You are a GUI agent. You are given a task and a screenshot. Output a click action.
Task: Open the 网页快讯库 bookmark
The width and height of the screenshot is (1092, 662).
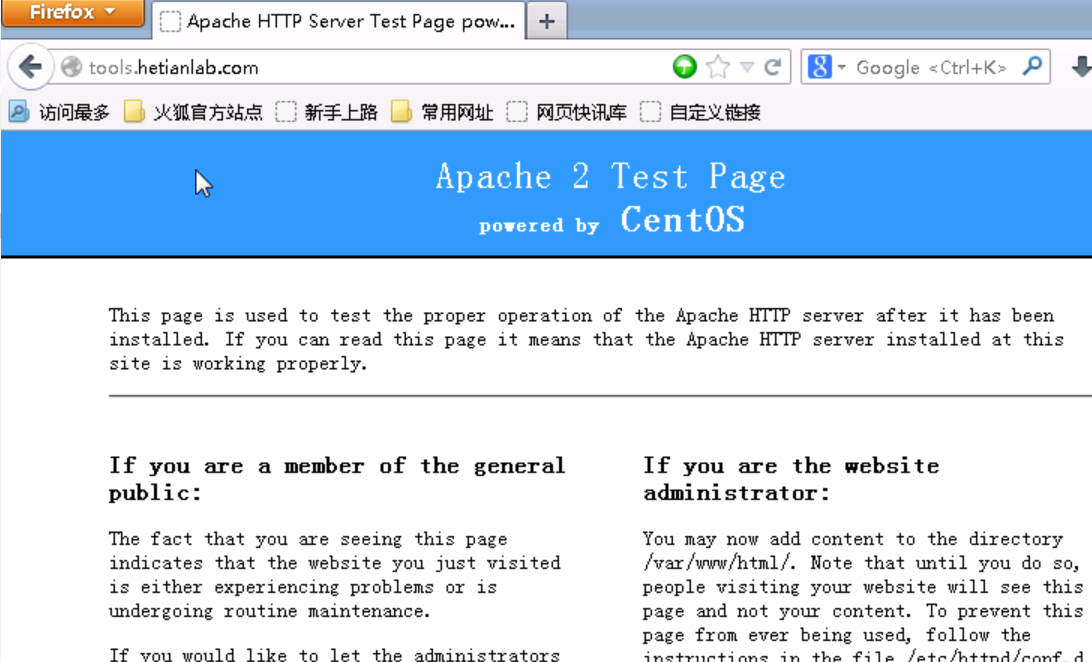click(x=566, y=112)
